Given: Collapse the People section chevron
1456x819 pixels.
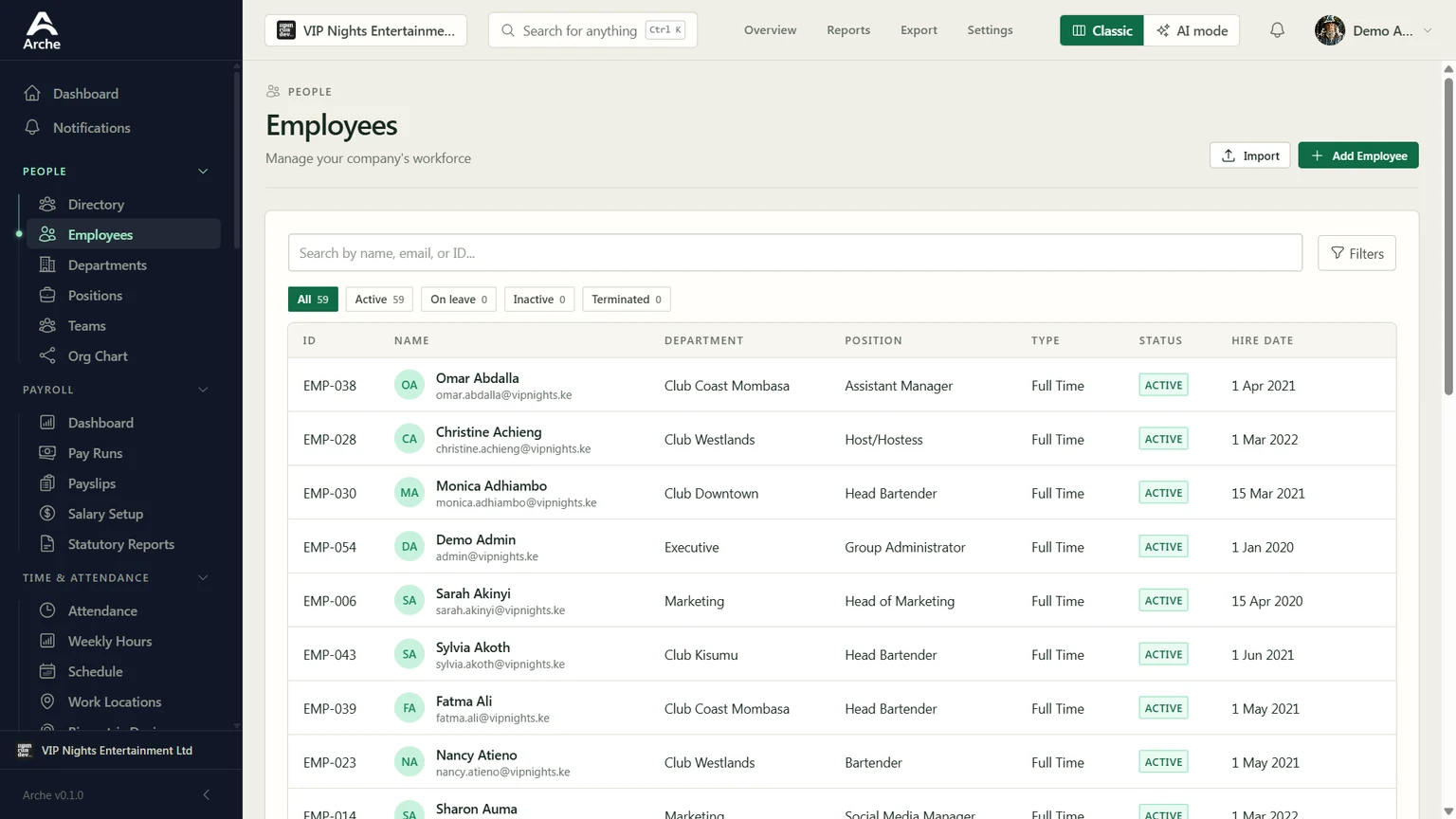Looking at the screenshot, I should 203,172.
